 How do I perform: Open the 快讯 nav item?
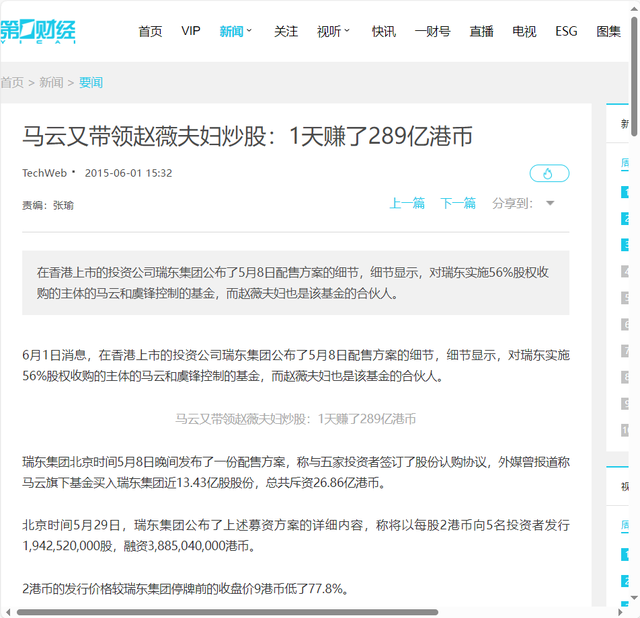pyautogui.click(x=384, y=31)
